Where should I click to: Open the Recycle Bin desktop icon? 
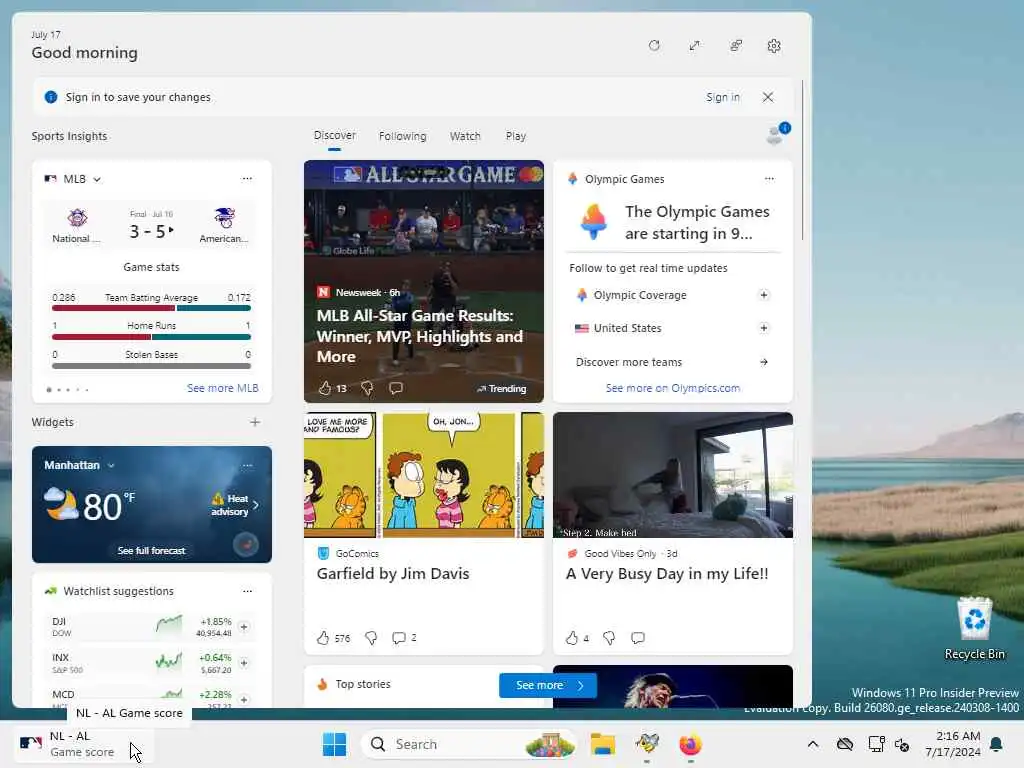pyautogui.click(x=974, y=628)
